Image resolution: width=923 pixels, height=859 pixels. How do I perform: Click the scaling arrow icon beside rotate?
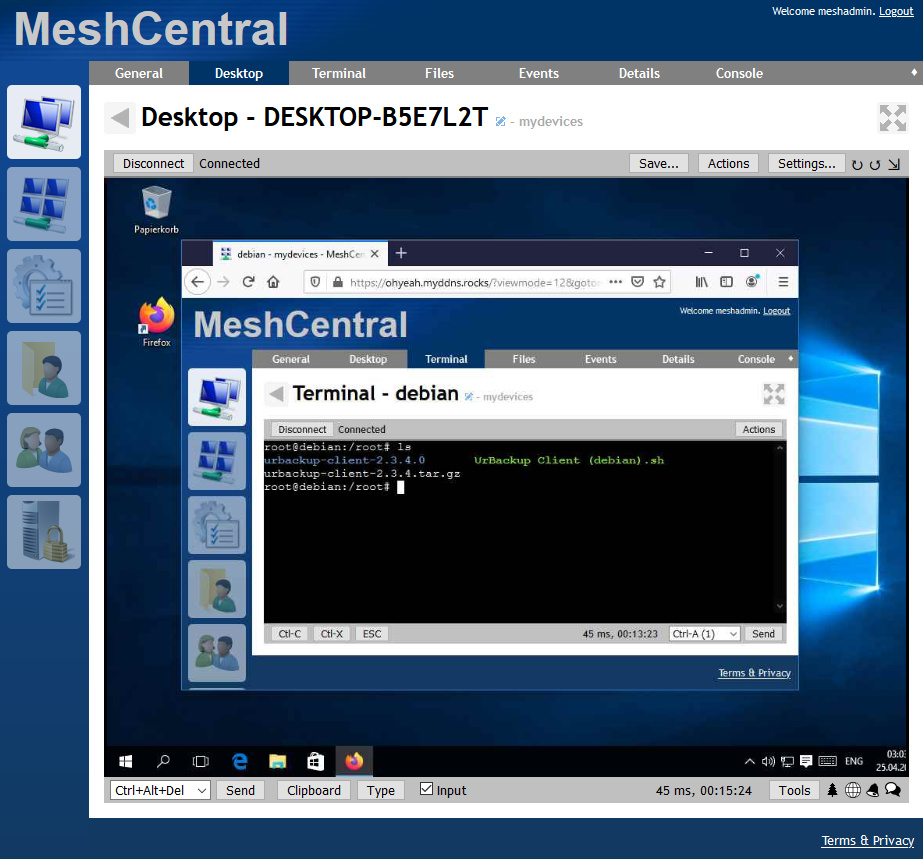(894, 165)
